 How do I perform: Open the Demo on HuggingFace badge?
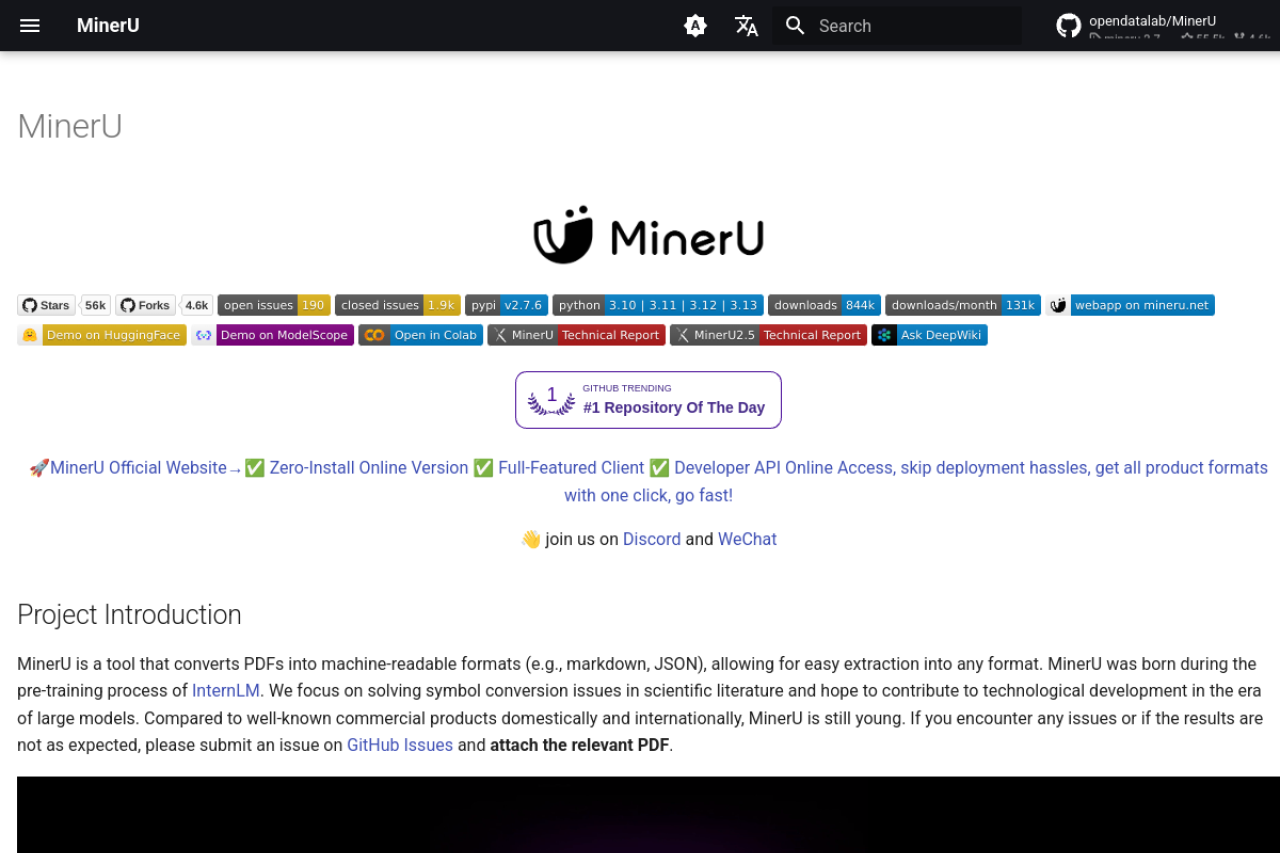[x=101, y=335]
